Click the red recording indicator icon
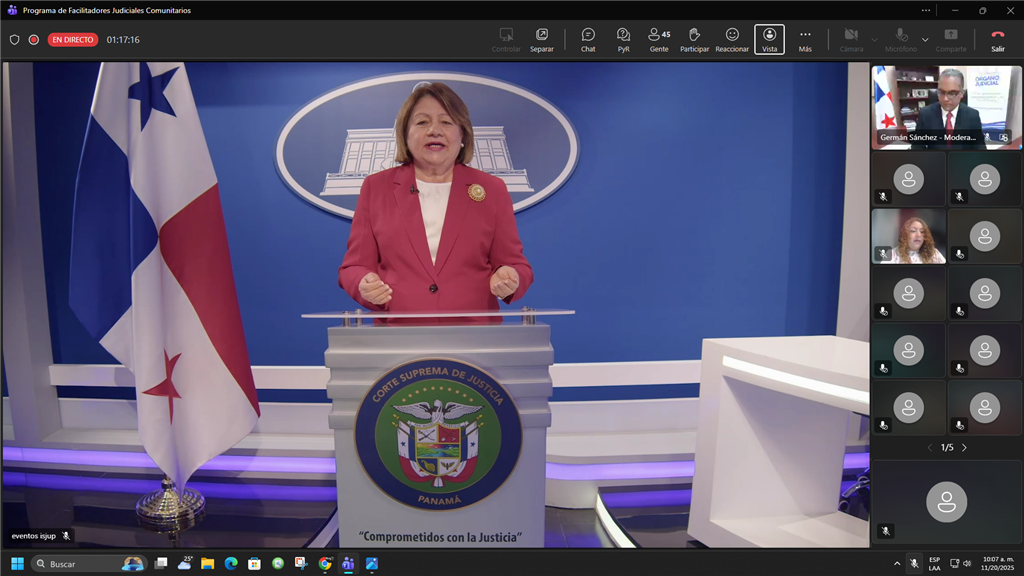This screenshot has height=576, width=1024. [34, 40]
